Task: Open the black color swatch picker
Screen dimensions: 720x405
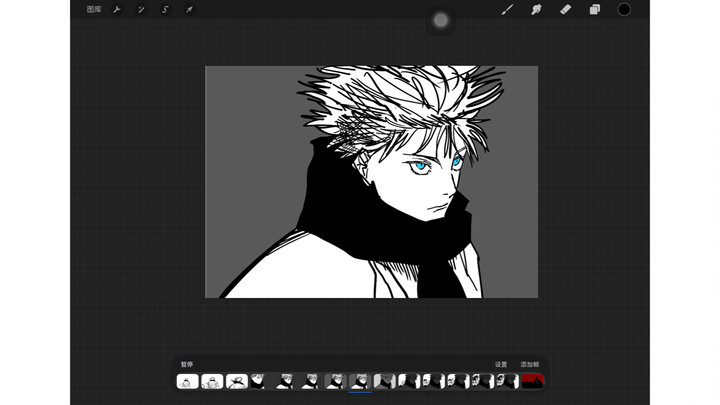Action: [624, 9]
